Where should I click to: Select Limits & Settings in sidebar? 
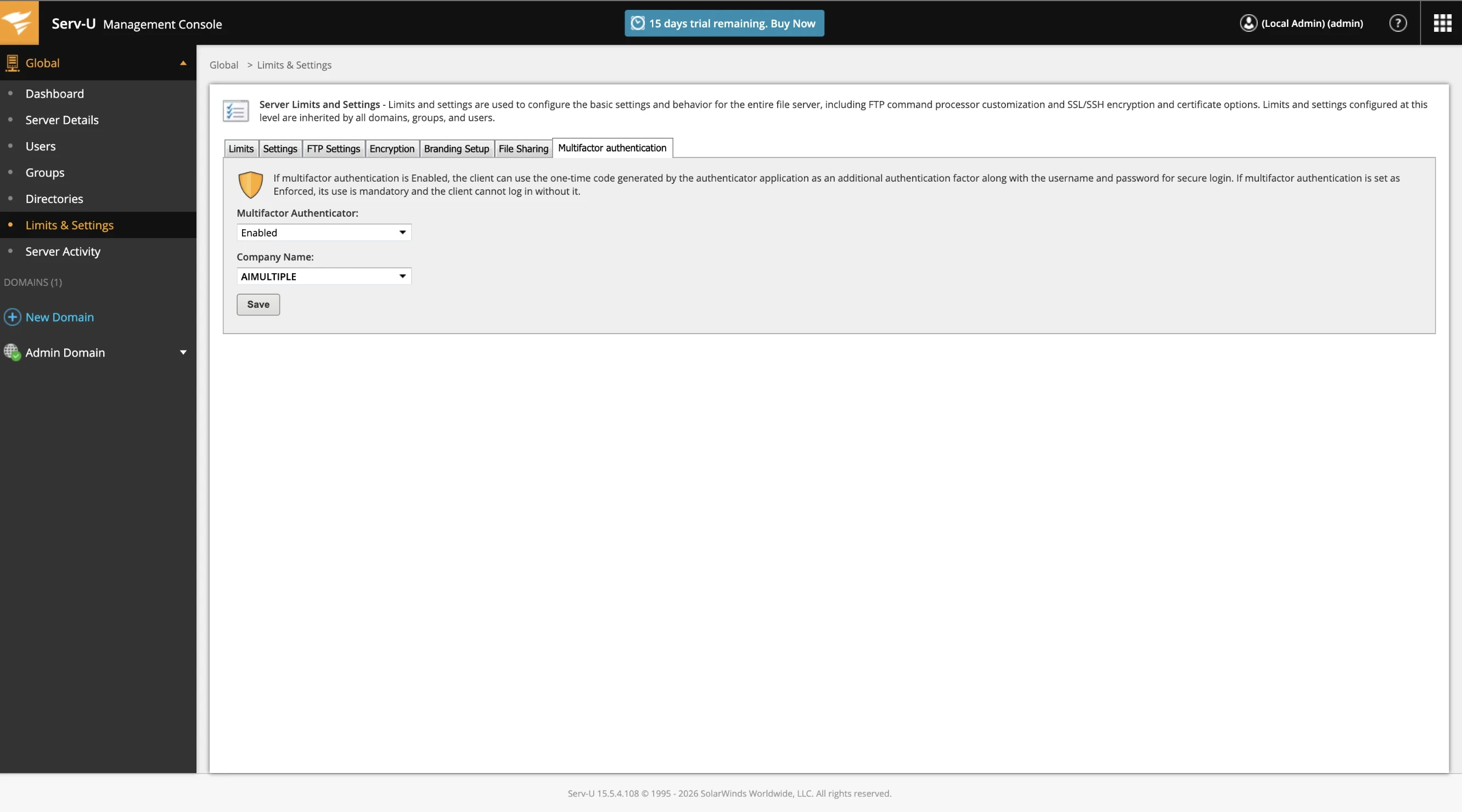click(98, 225)
